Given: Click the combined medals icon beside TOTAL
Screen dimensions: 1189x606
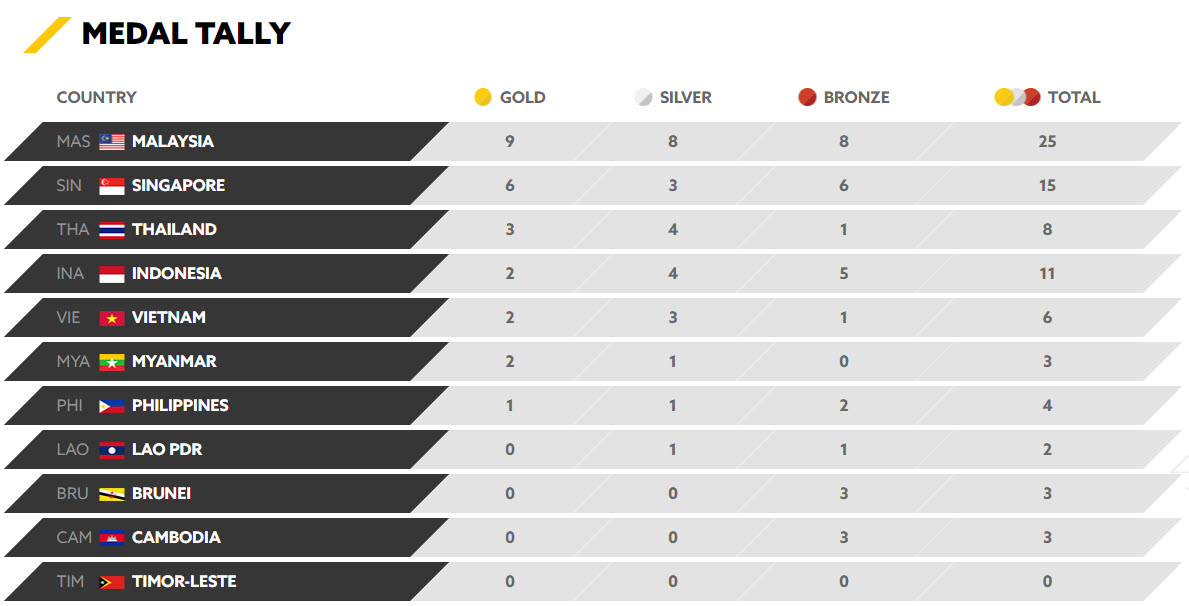Looking at the screenshot, I should (x=1018, y=98).
